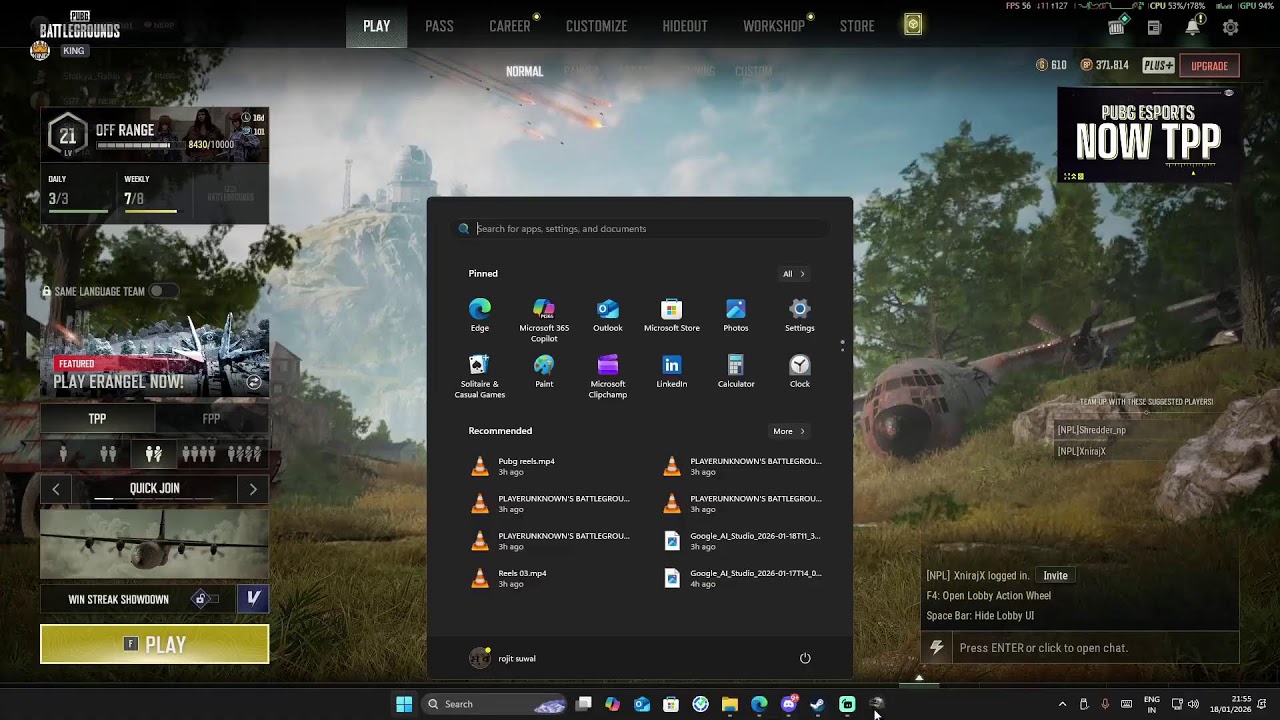Select the NORMAL match sub-tab
The image size is (1280, 720).
tap(525, 71)
